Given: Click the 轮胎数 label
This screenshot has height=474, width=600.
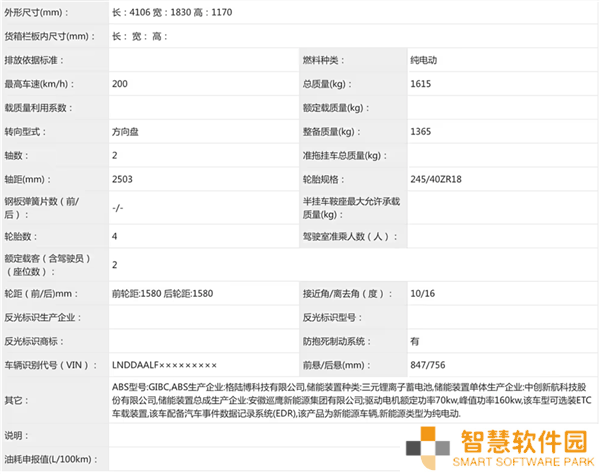Looking at the screenshot, I should point(21,237).
